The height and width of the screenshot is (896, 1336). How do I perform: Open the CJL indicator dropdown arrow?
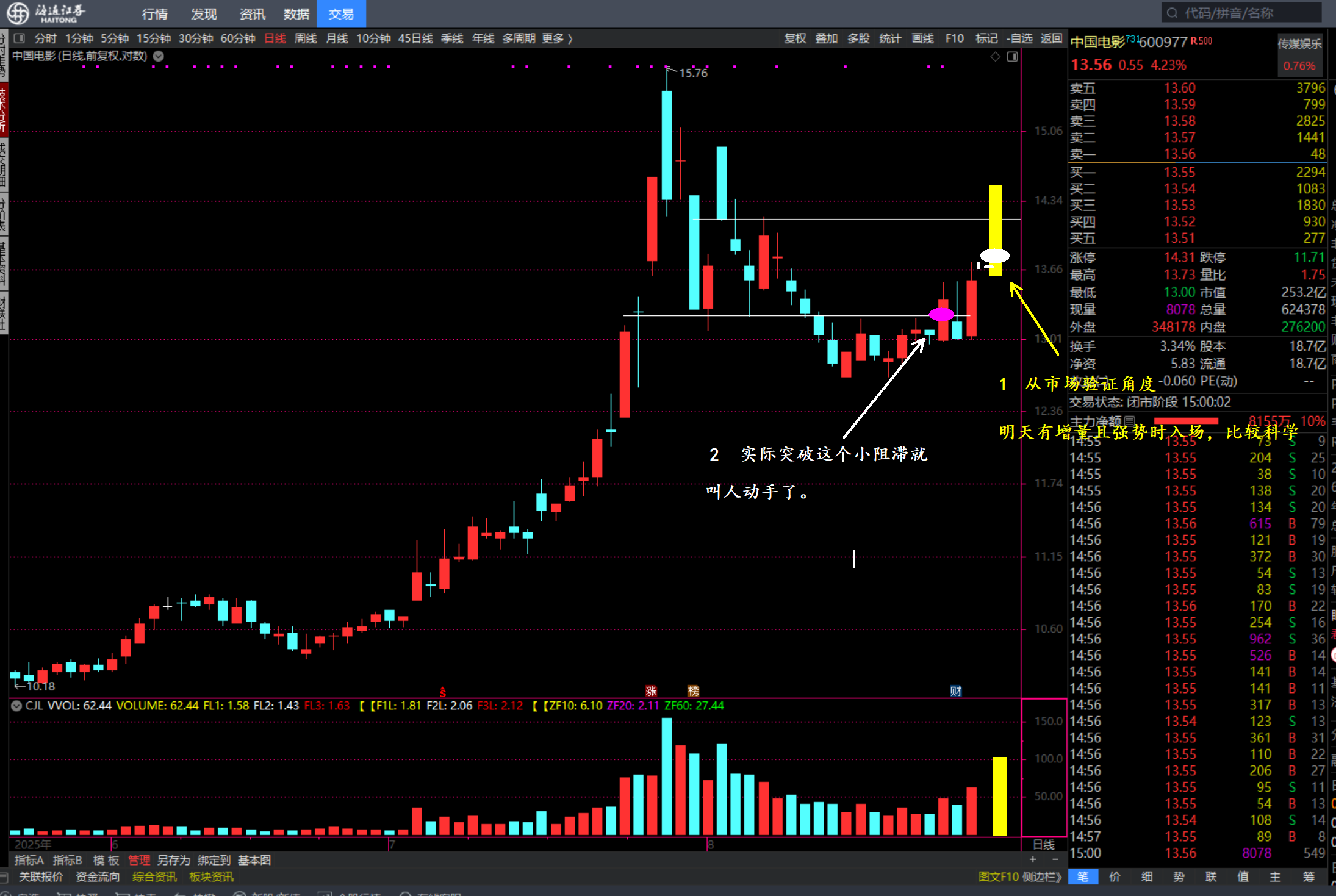pos(16,706)
